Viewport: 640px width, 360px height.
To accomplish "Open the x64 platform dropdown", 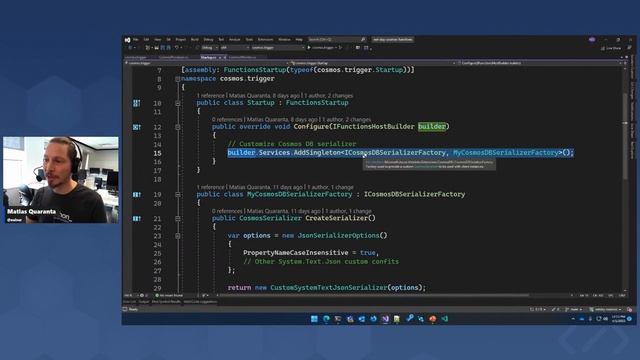I will (x=235, y=48).
